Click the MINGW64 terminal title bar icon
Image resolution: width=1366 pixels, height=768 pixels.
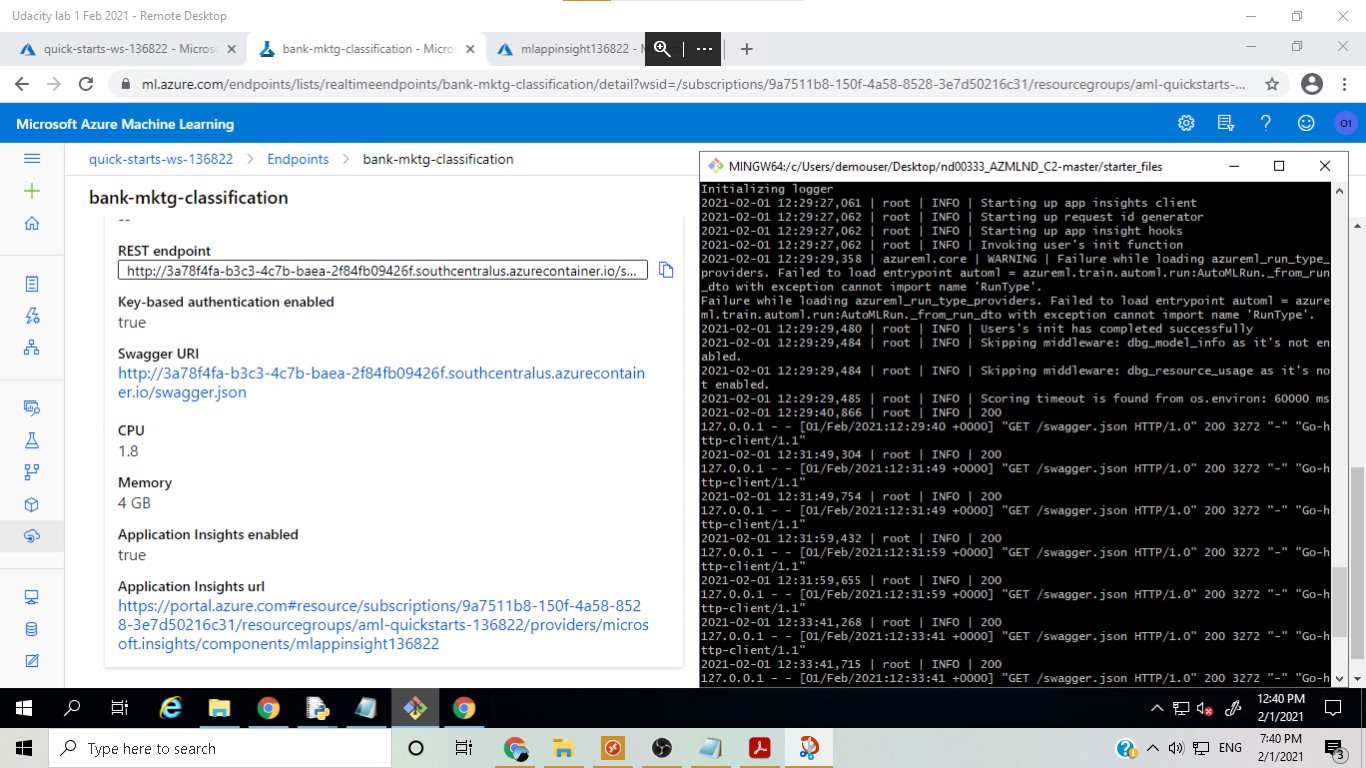pos(714,166)
